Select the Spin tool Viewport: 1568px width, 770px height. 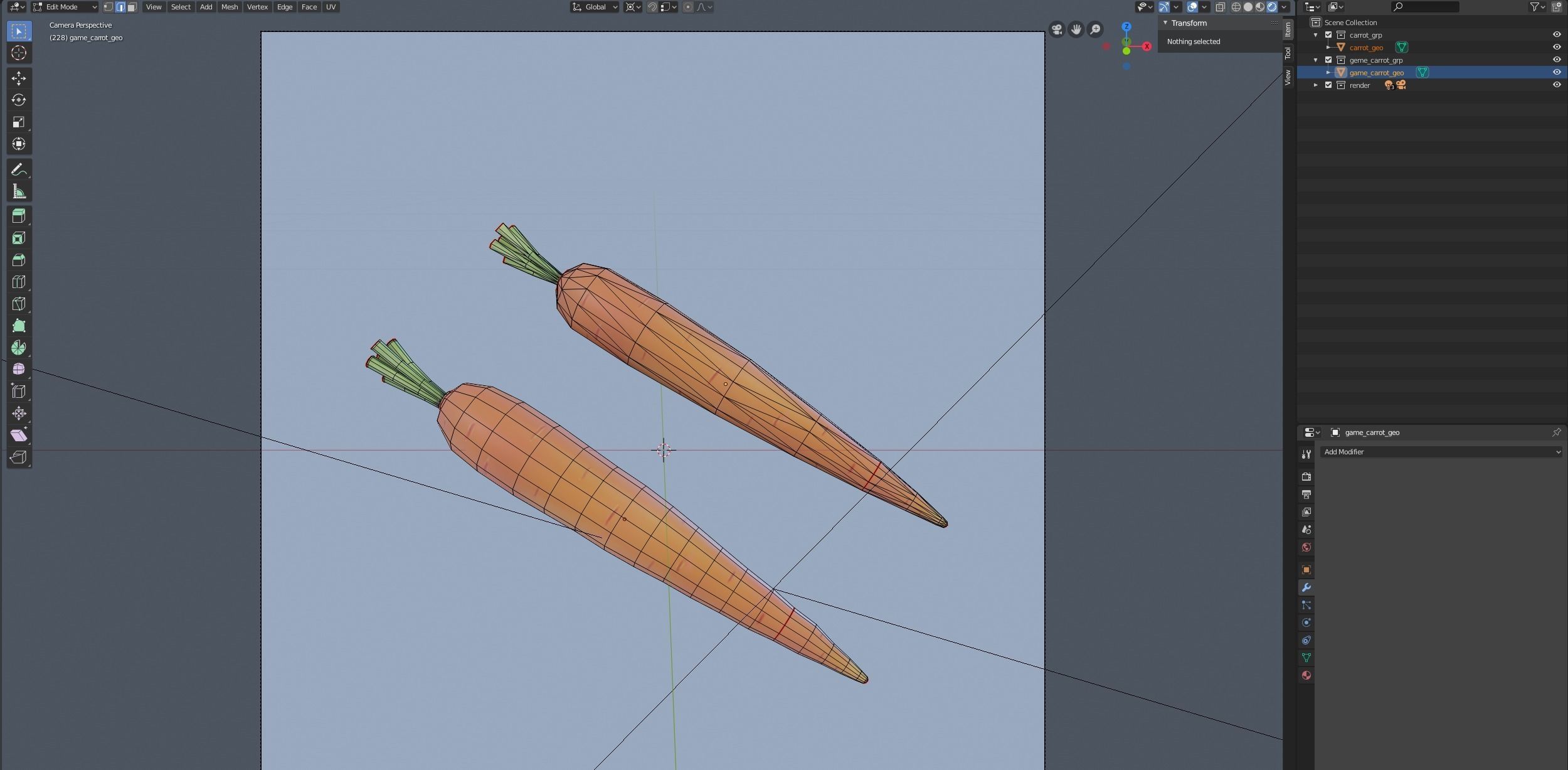[x=19, y=348]
